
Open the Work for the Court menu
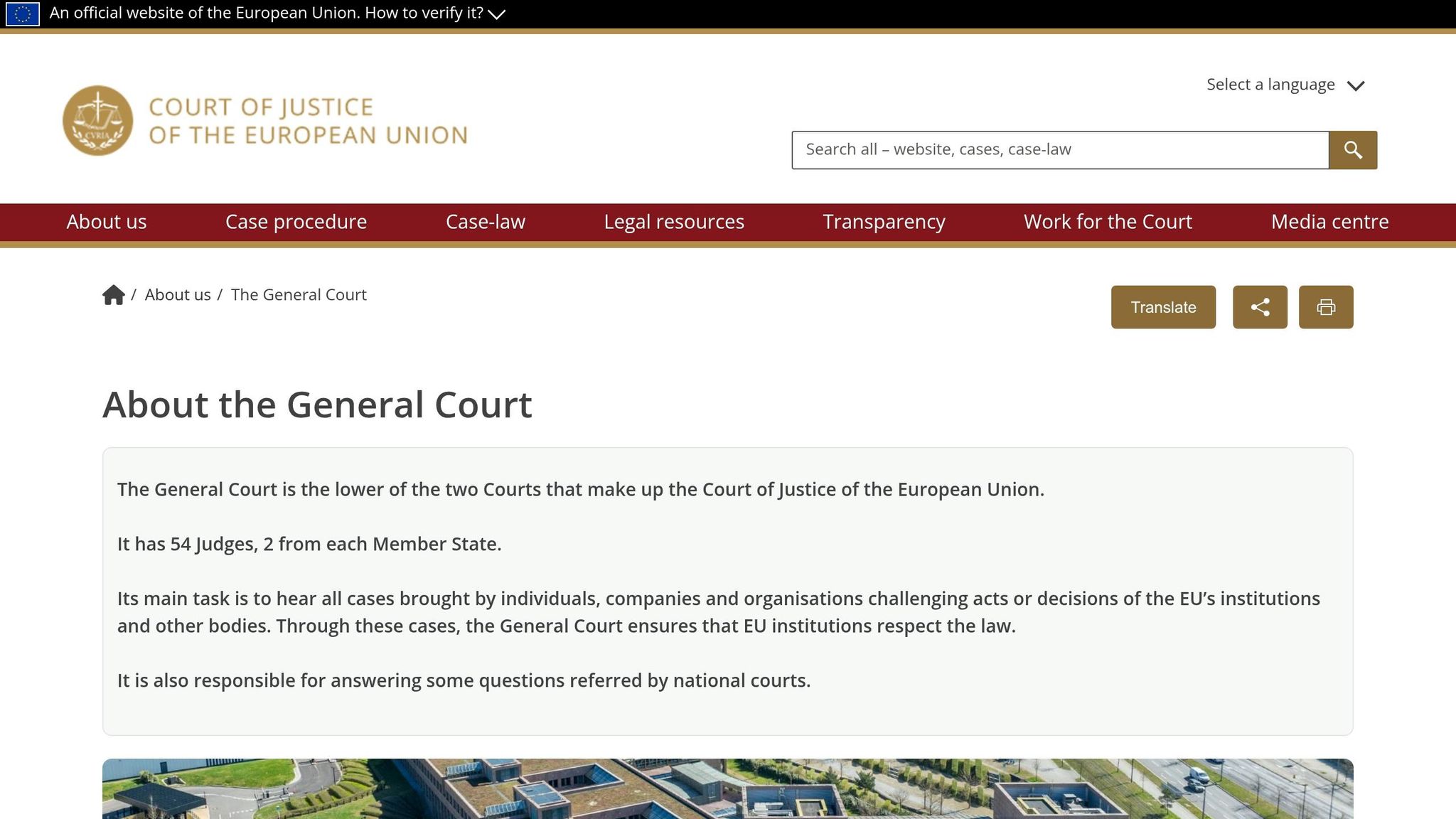click(x=1107, y=222)
